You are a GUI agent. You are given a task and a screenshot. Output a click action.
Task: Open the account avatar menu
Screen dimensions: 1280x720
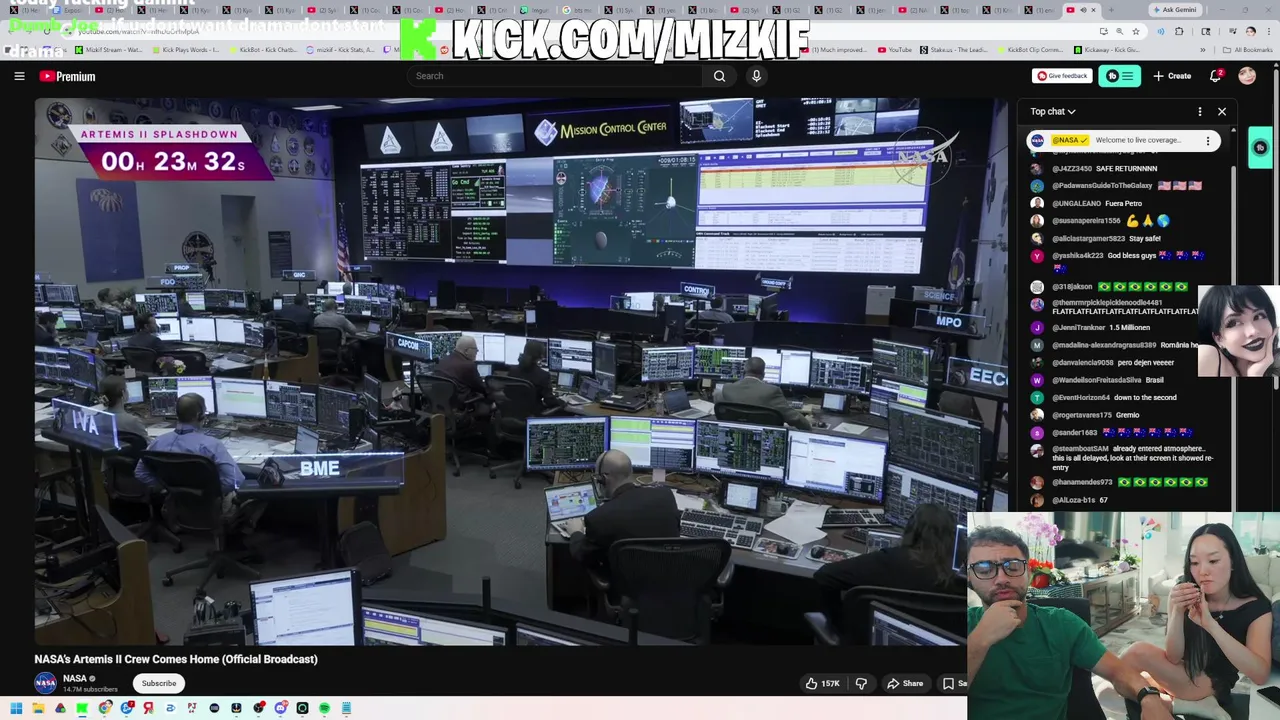(1247, 76)
